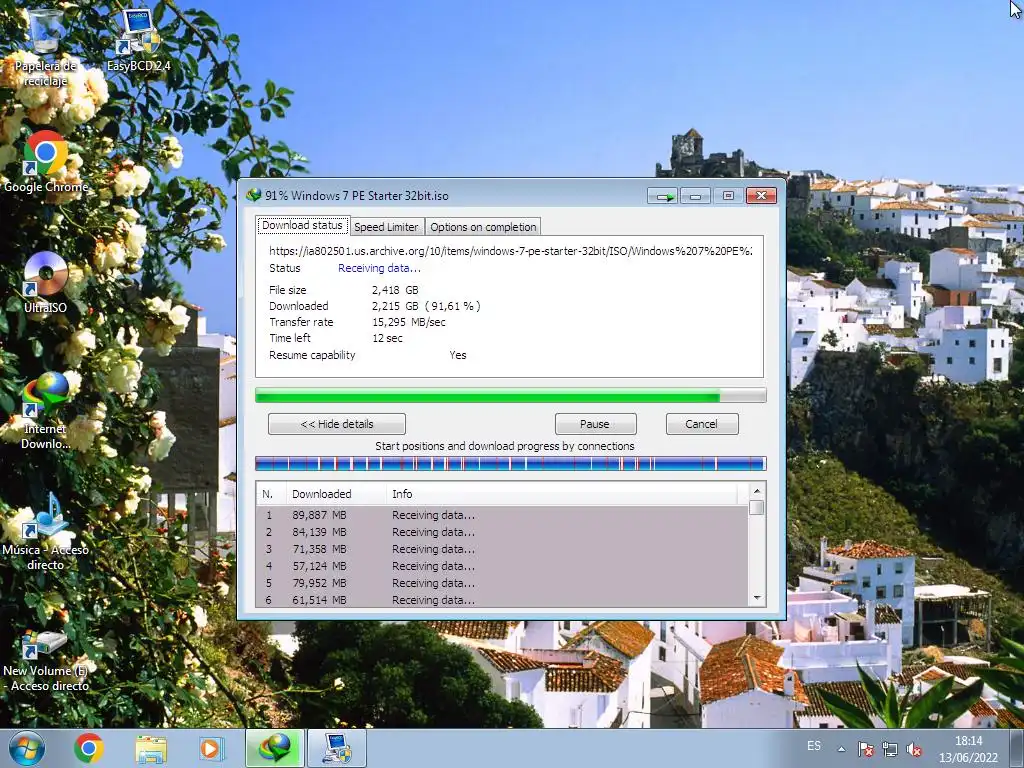Click the Resume capability value Yes
Viewport: 1024px width, 768px height.
tap(458, 355)
